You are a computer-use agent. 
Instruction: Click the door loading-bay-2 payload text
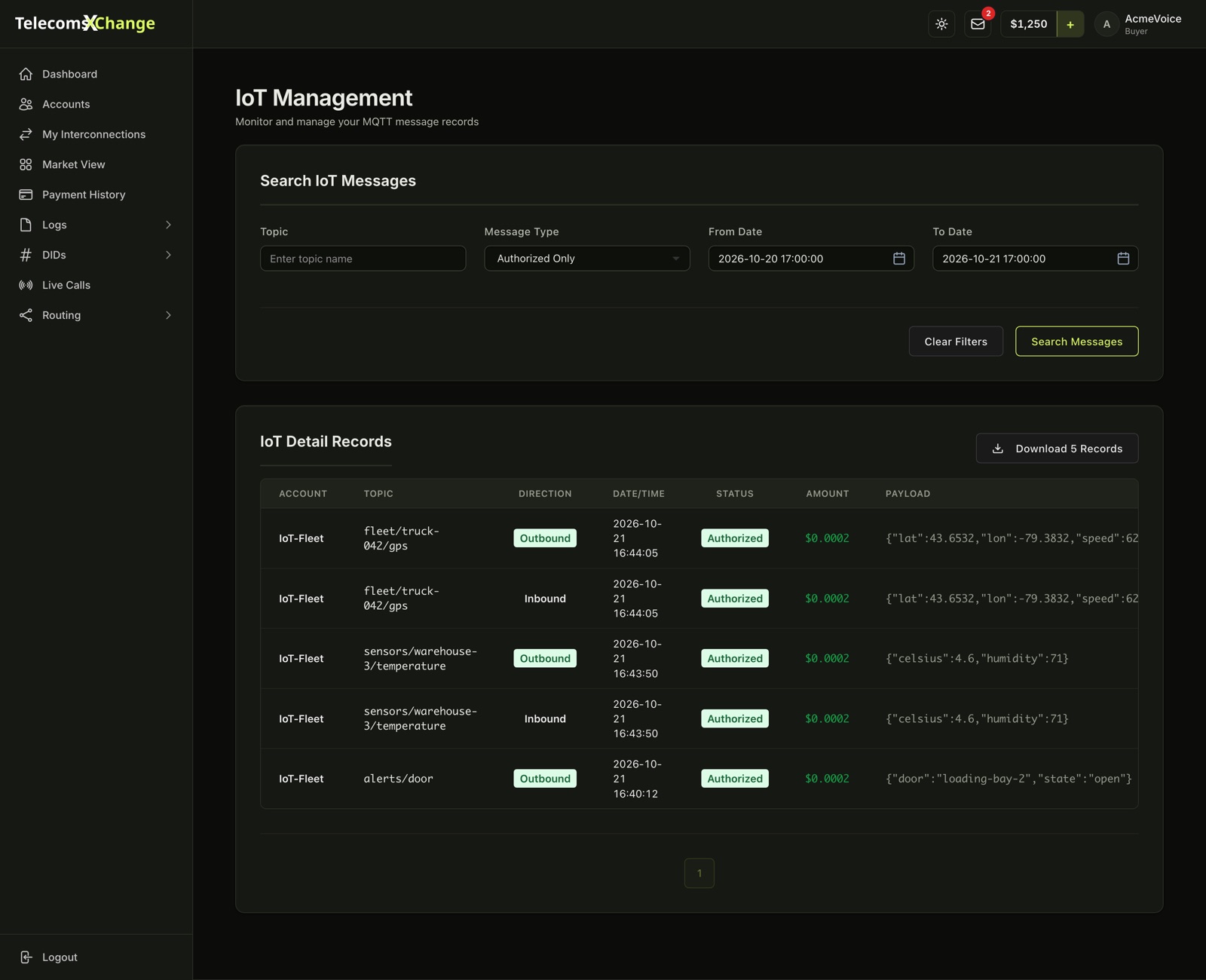tap(1009, 779)
